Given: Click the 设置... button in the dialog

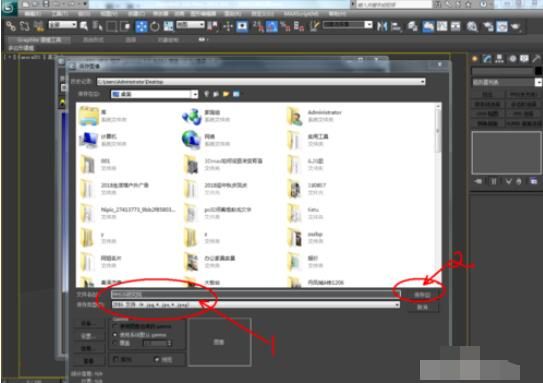Looking at the screenshot, I should (89, 336).
